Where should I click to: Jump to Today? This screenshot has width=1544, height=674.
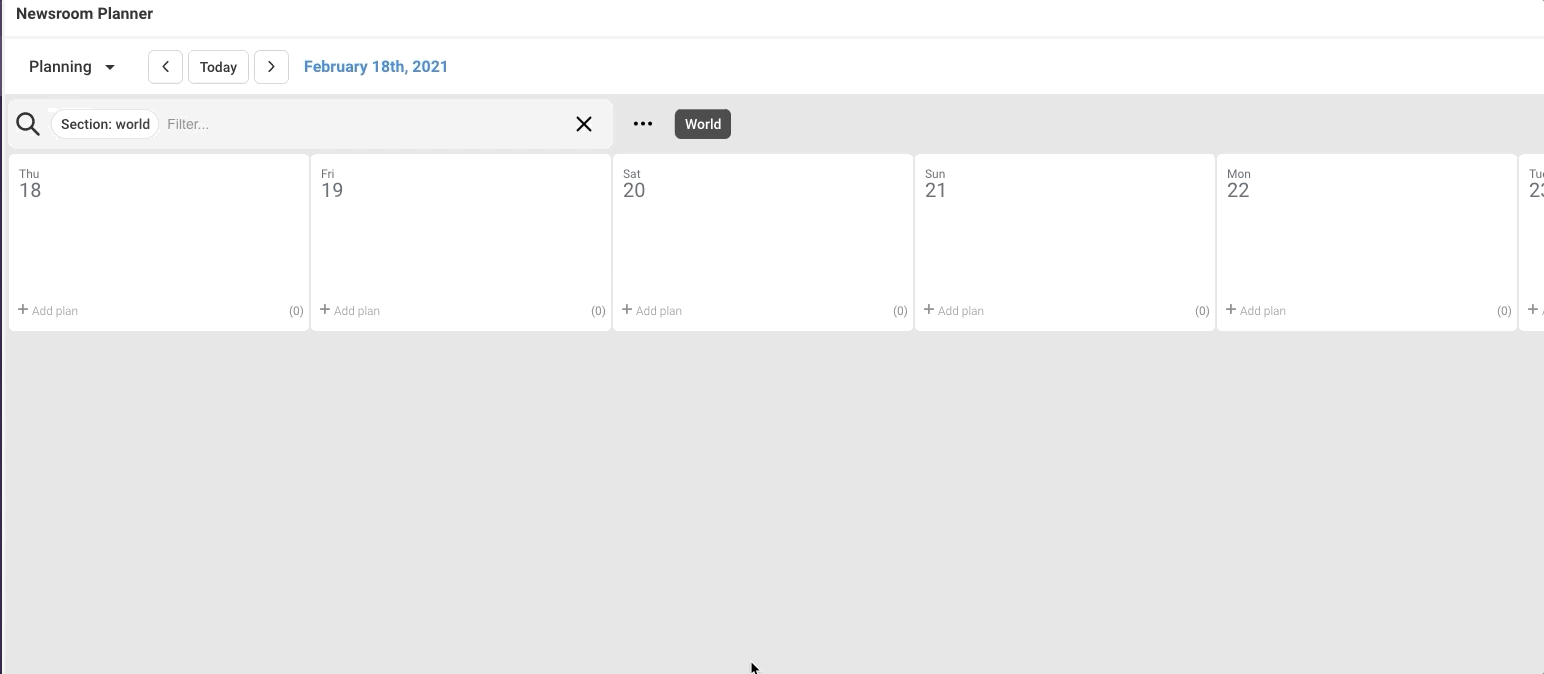218,67
